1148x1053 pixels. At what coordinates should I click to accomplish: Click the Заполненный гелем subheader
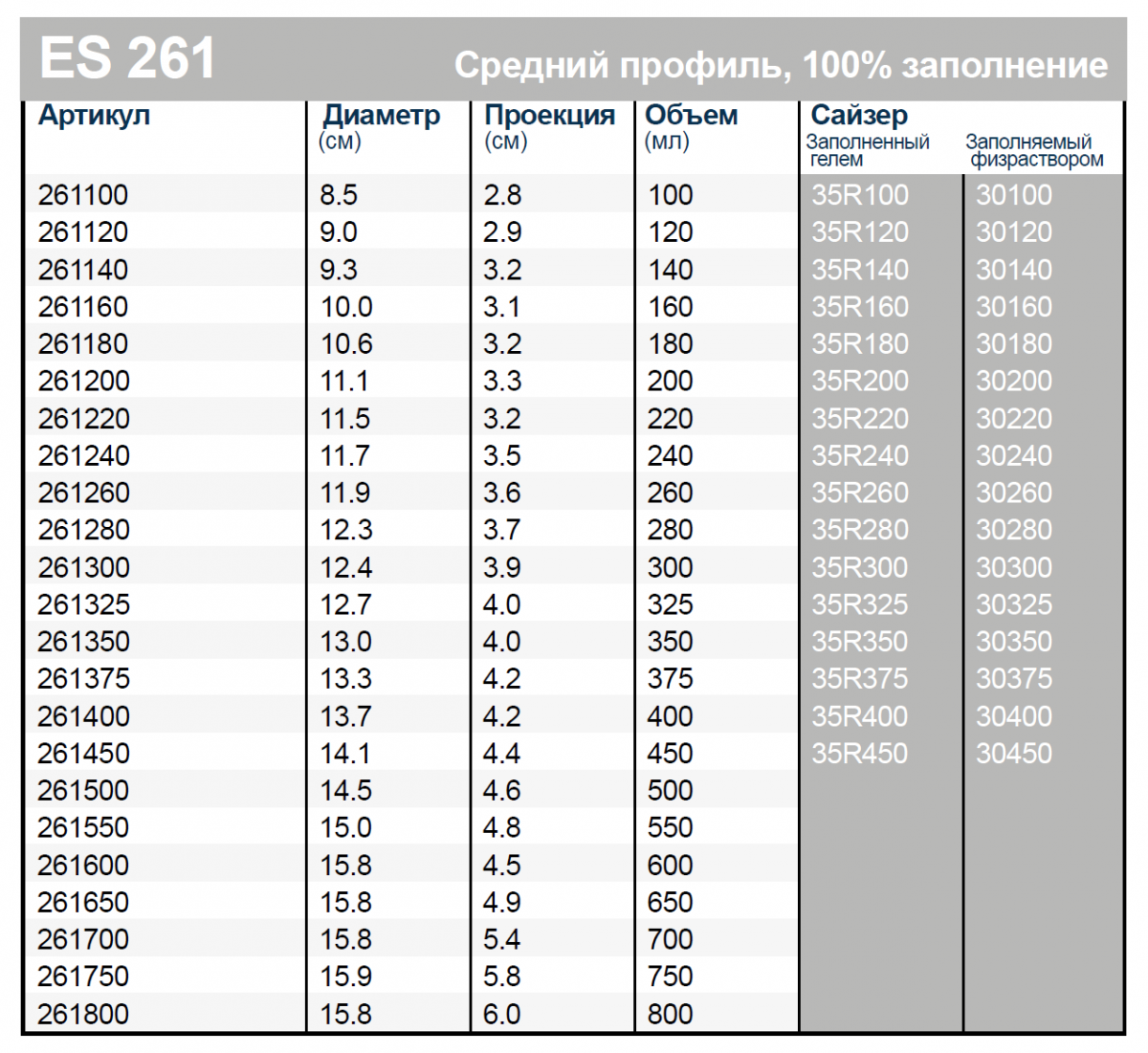868,151
